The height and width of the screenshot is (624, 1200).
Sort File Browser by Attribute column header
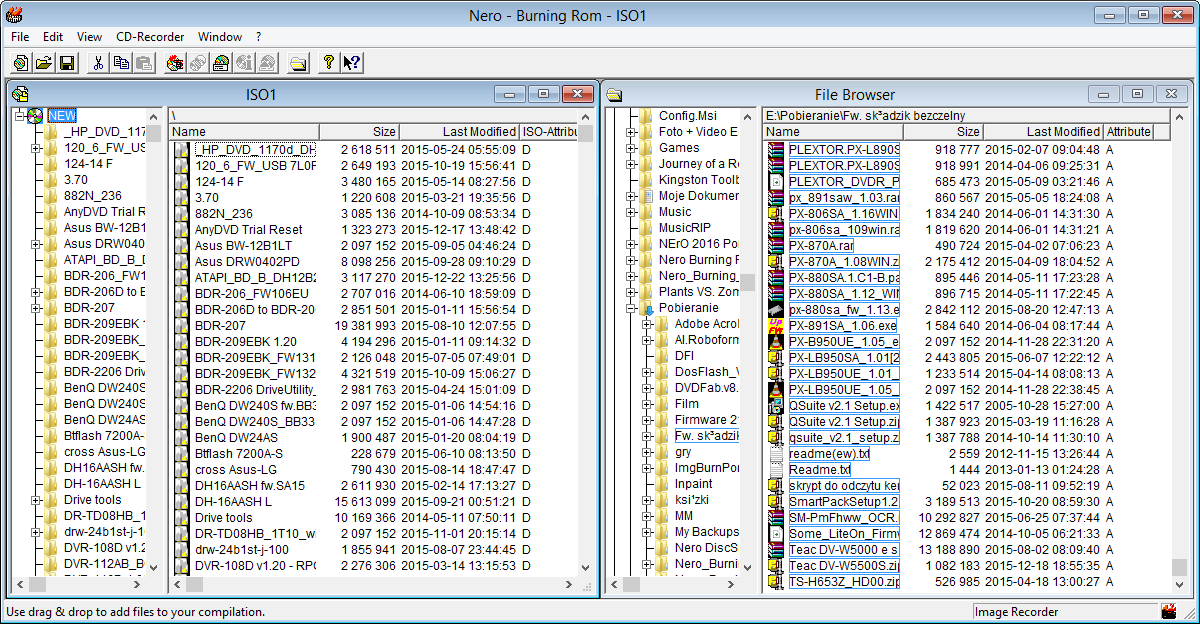coord(1128,132)
